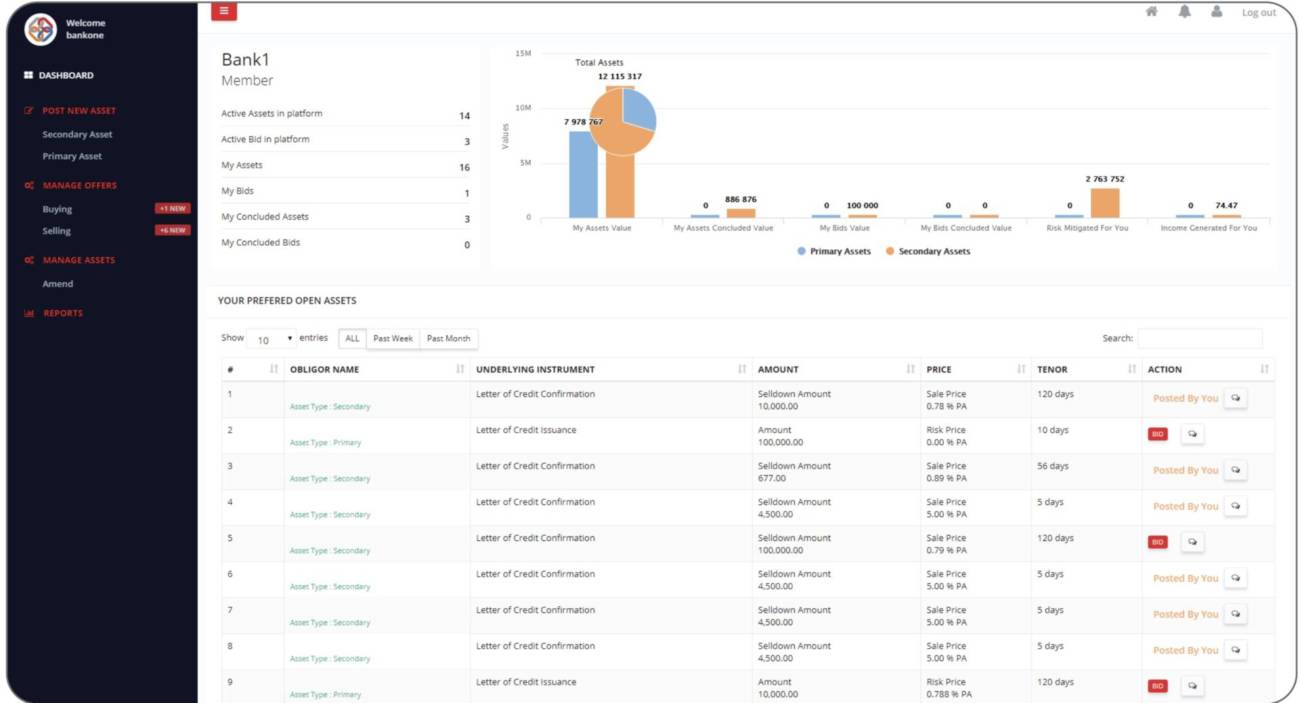Click the BID button in row 5
The width and height of the screenshot is (1300, 703).
[1158, 542]
